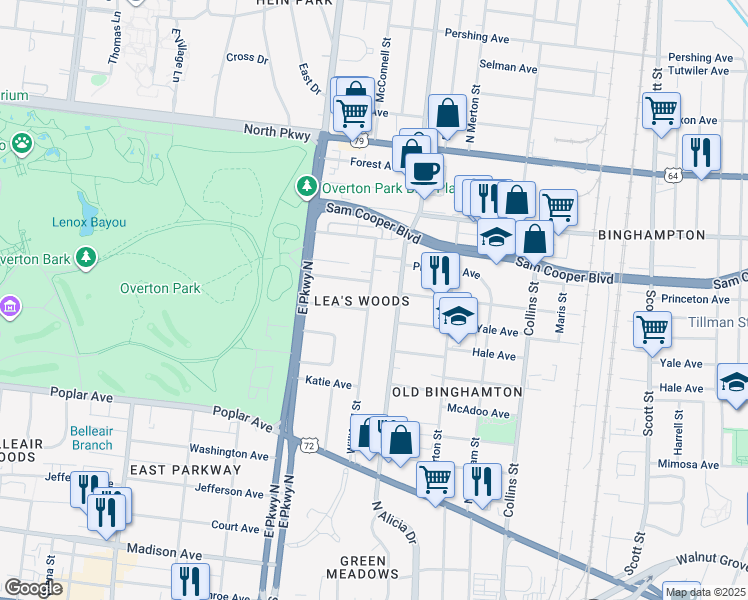The height and width of the screenshot is (600, 748).
Task: Click the North Pkwy road label
Action: coord(277,132)
